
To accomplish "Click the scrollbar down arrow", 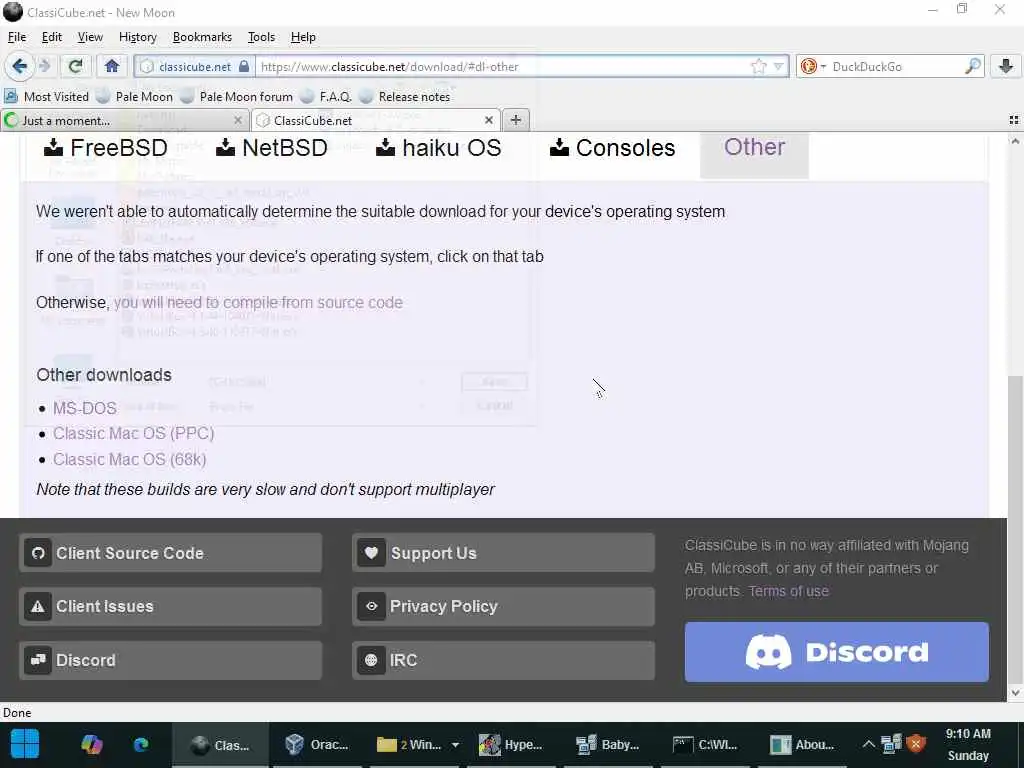I will 1015,692.
